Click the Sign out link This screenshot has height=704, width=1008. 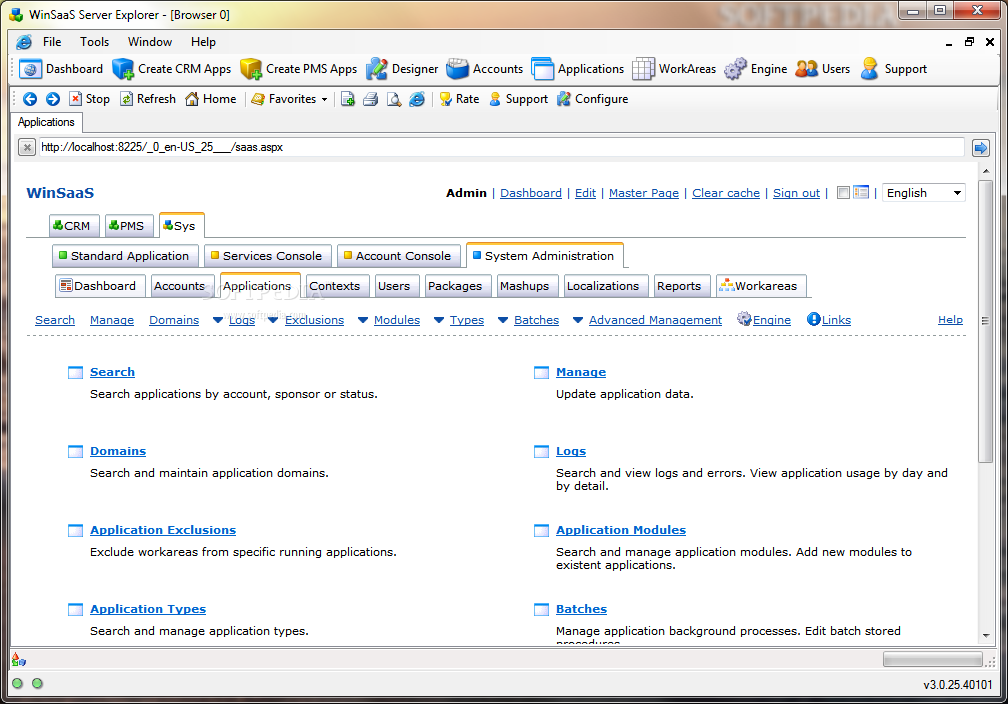coord(796,193)
